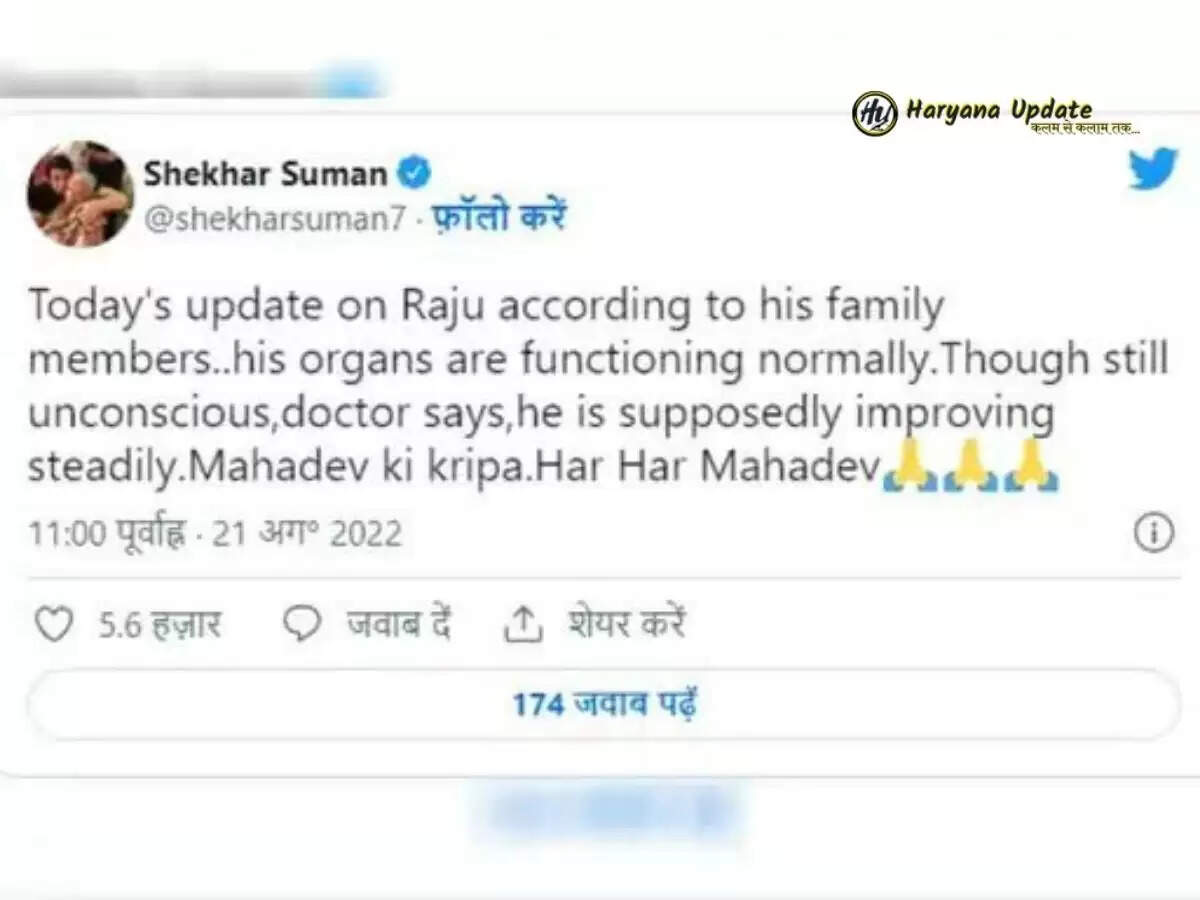The image size is (1200, 900).
Task: Click the Haryana Update watermark text
Action: click(x=999, y=111)
